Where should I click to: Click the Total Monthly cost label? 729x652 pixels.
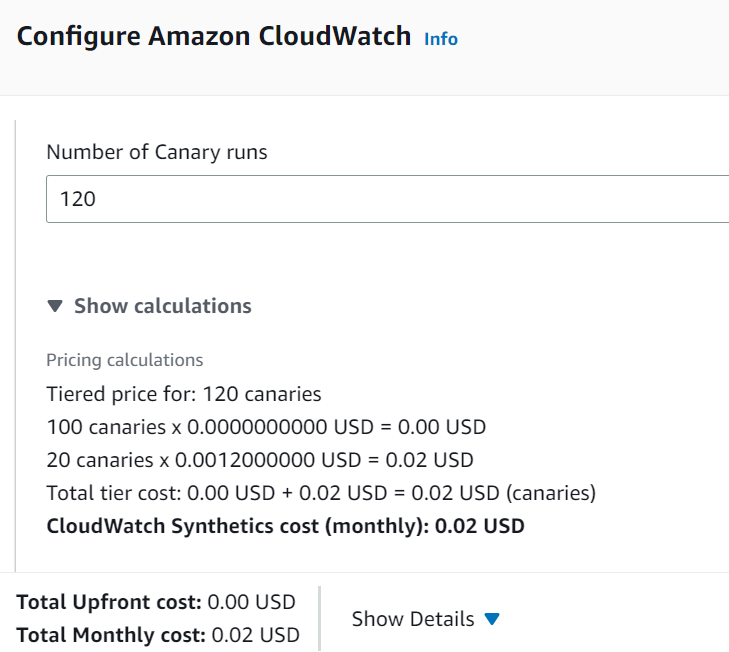[110, 634]
